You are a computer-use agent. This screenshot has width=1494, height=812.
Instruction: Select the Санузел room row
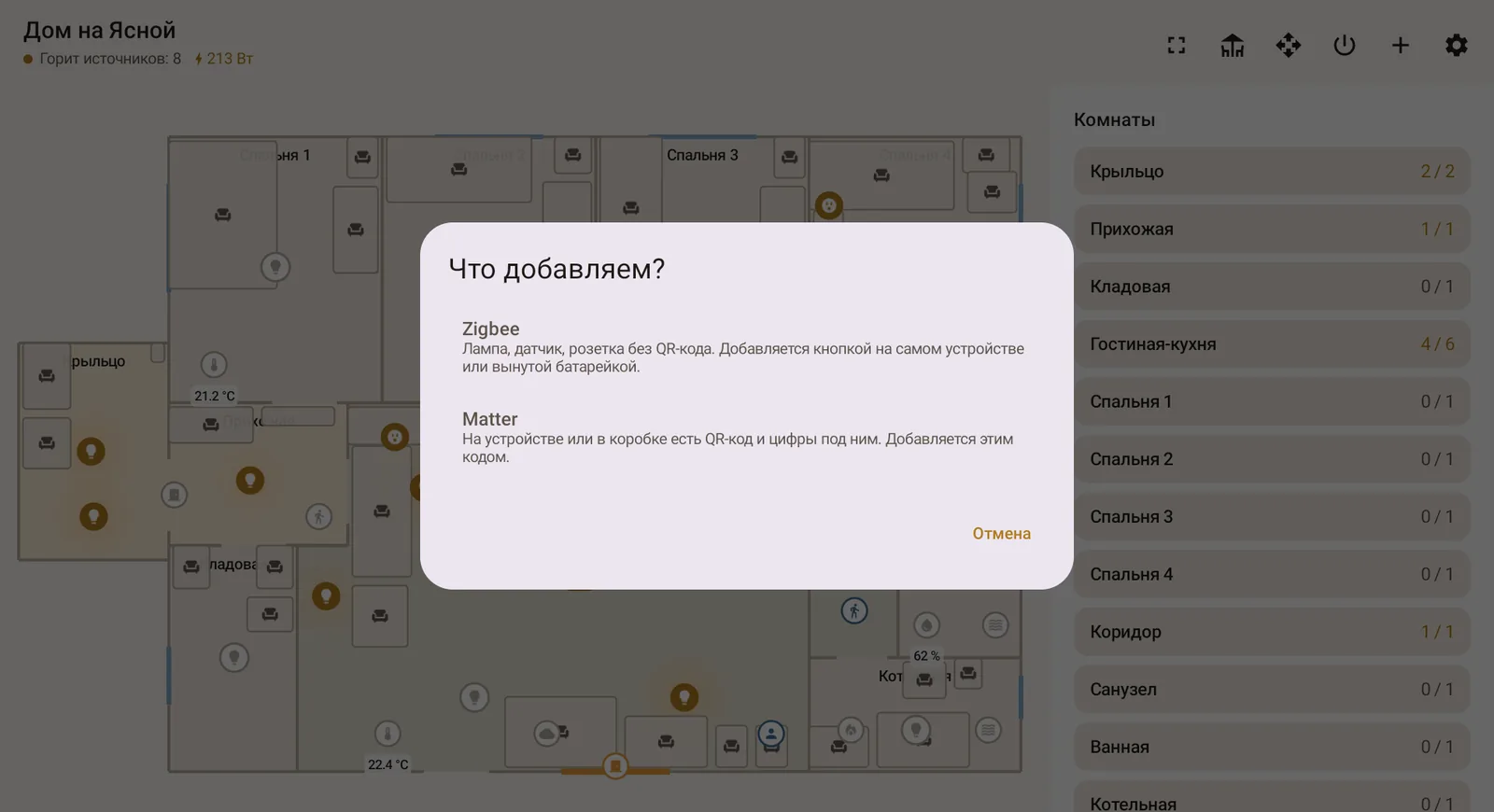tap(1272, 690)
